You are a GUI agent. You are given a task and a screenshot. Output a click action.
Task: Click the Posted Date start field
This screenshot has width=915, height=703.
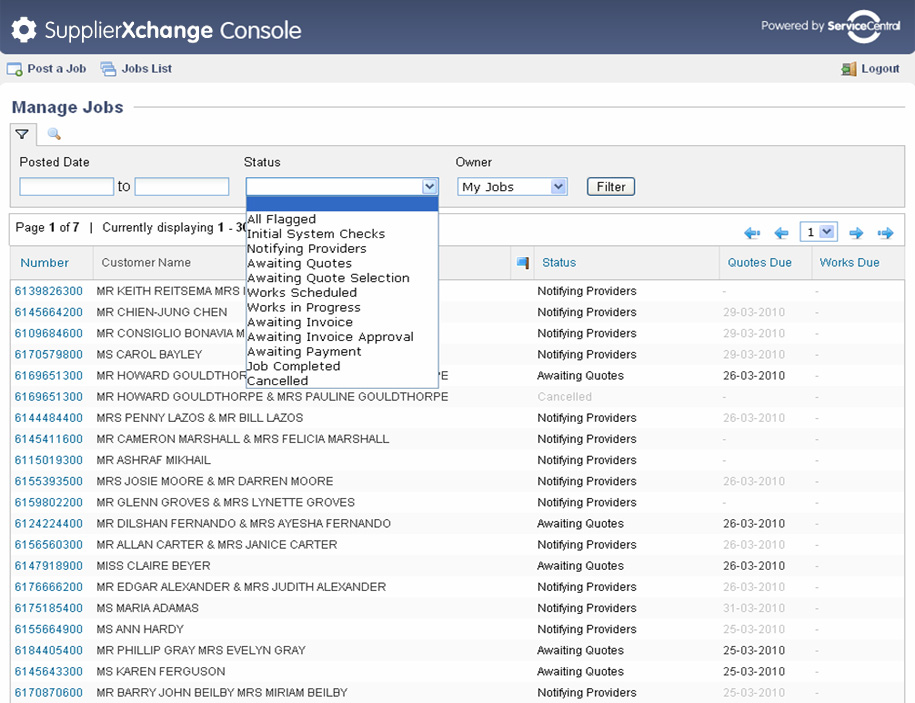(67, 186)
